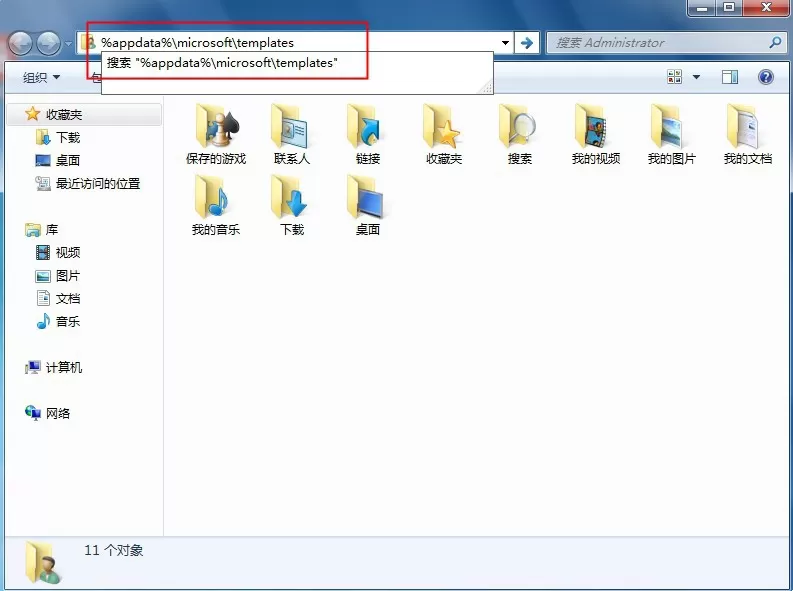The image size is (793, 591).
Task: Open the 我的视频 folder
Action: click(x=595, y=134)
